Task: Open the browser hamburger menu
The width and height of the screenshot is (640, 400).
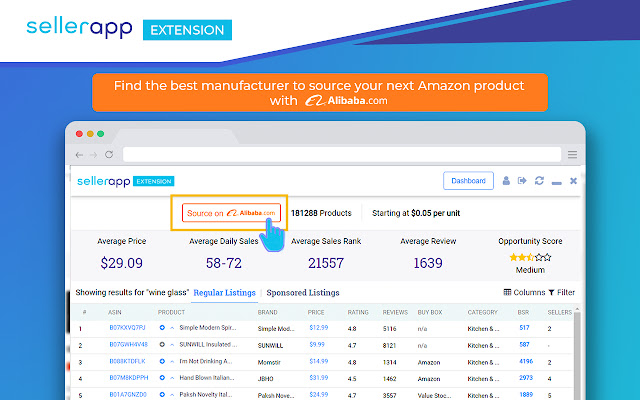Action: pyautogui.click(x=572, y=154)
